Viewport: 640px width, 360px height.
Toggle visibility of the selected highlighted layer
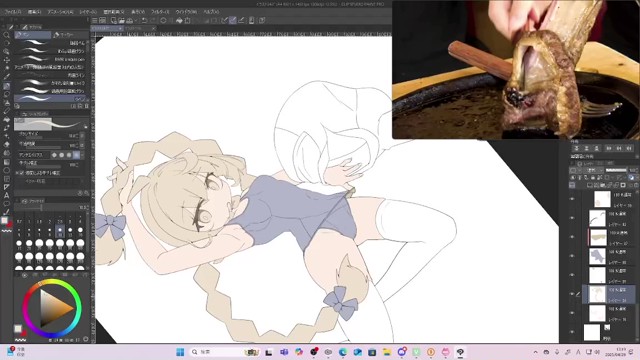572,294
